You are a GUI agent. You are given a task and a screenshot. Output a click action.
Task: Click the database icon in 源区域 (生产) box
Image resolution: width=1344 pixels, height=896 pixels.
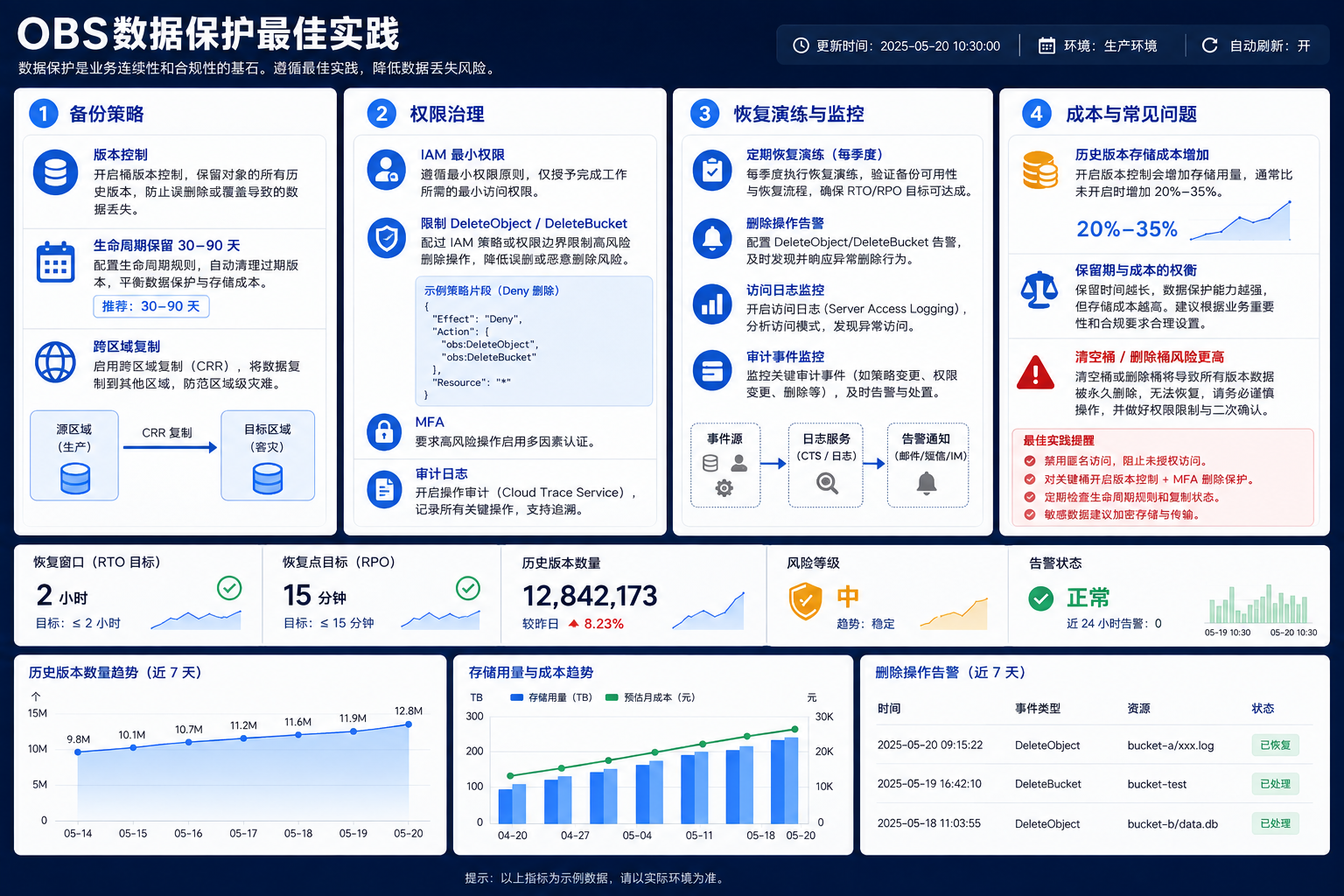coord(75,479)
